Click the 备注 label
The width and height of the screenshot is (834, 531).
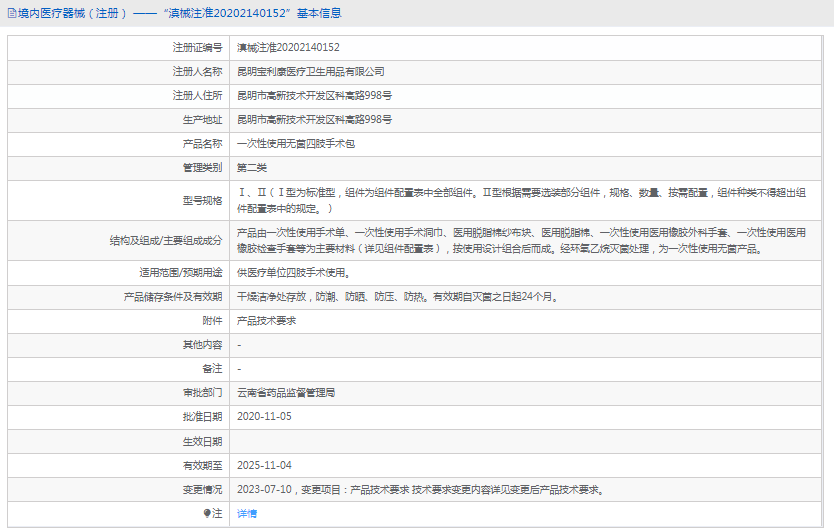click(212, 369)
